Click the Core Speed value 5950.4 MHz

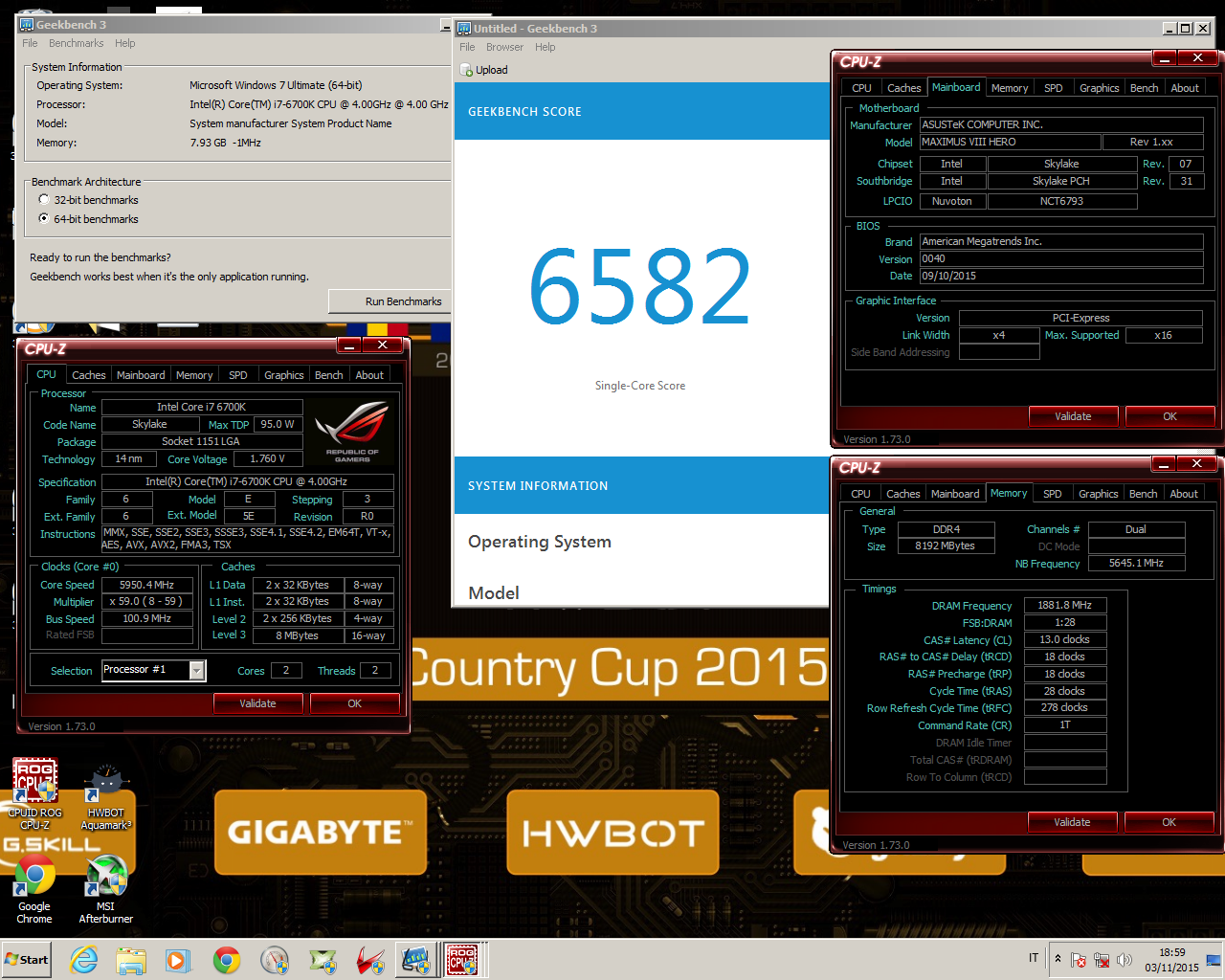coord(147,585)
